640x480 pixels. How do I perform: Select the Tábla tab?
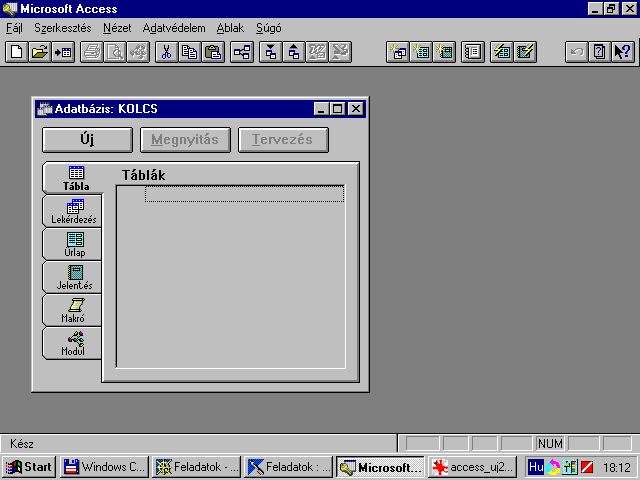tap(74, 178)
